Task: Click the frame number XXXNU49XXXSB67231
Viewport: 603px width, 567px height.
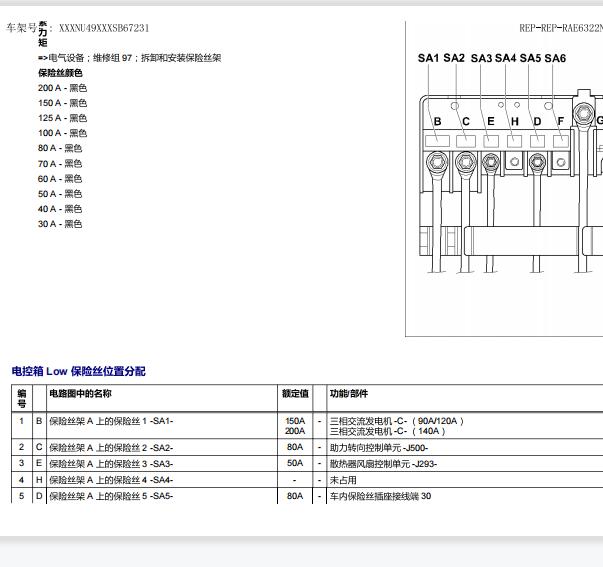Action: pos(104,28)
